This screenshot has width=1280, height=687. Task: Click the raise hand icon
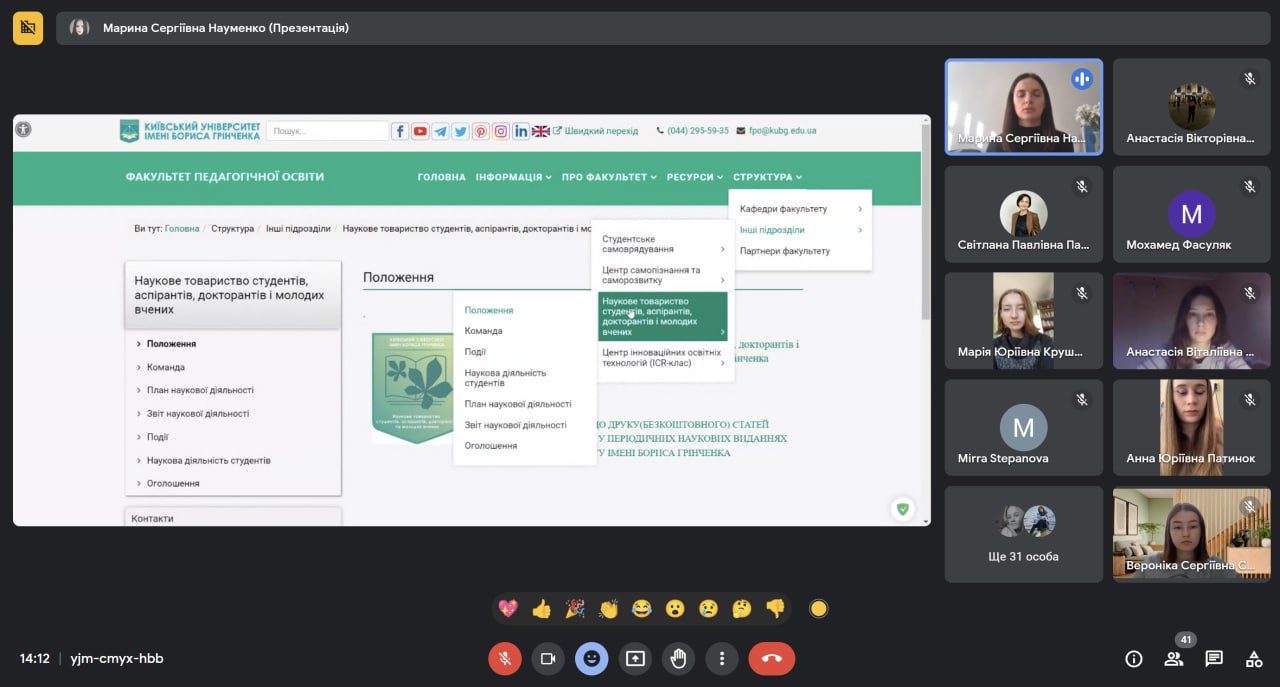click(678, 658)
